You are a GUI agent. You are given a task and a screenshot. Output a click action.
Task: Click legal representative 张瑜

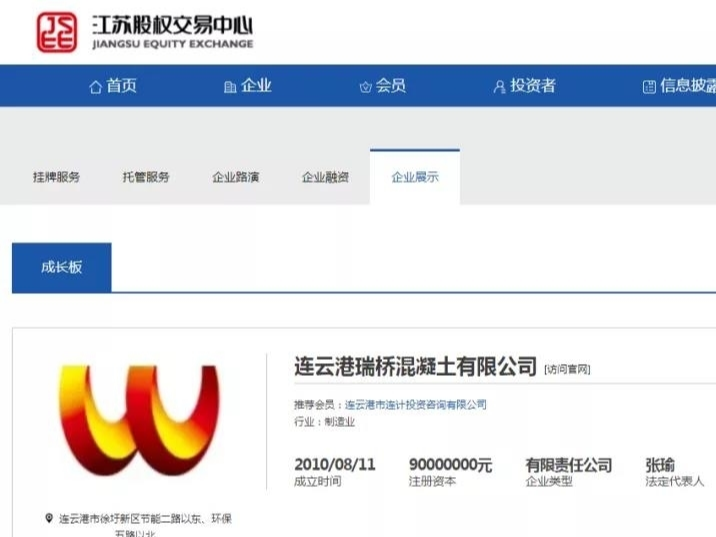660,465
